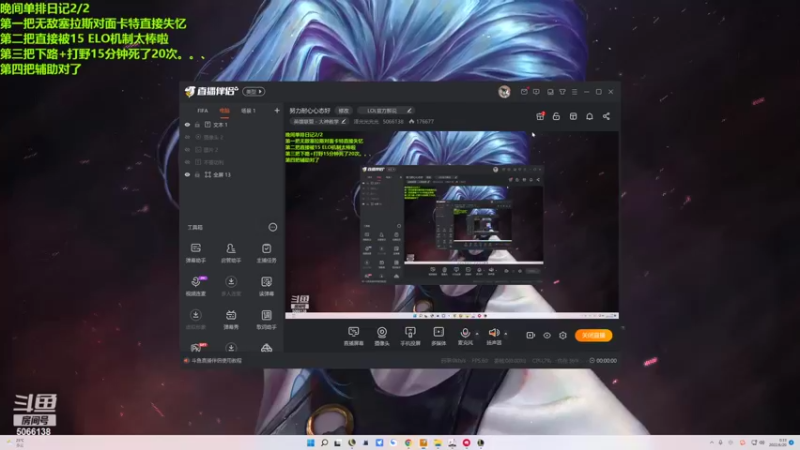Add a 摄像头 camera source
Viewport: 800px width, 450px height.
[382, 336]
